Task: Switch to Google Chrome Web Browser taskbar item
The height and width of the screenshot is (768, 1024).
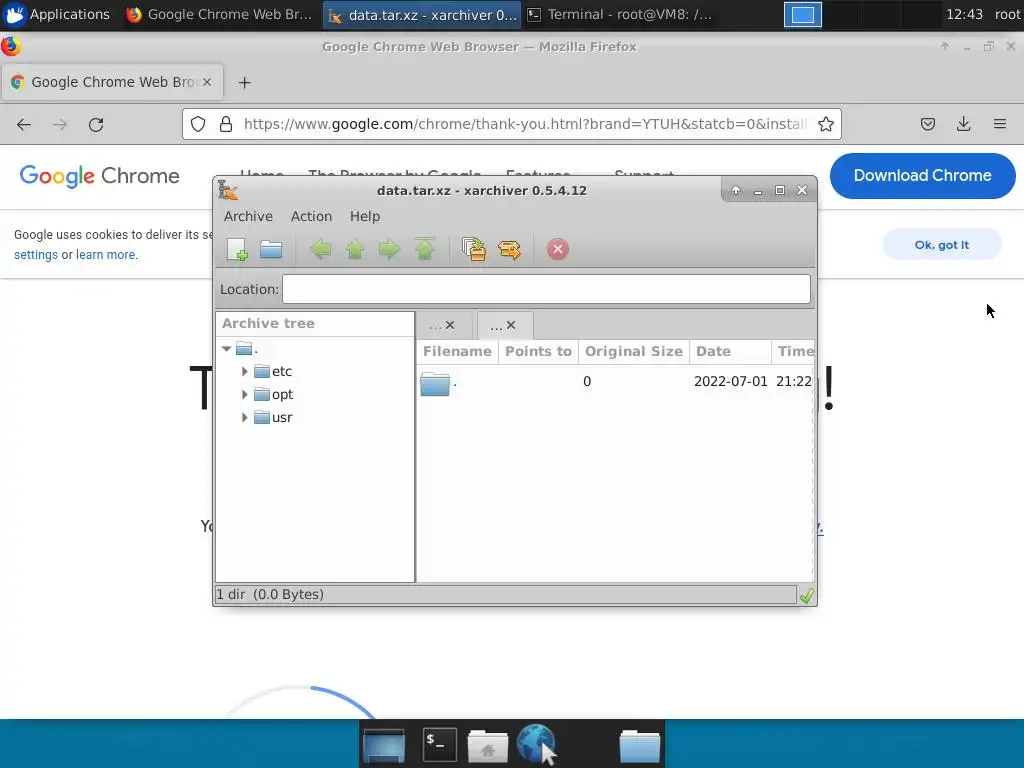Action: pyautogui.click(x=219, y=14)
